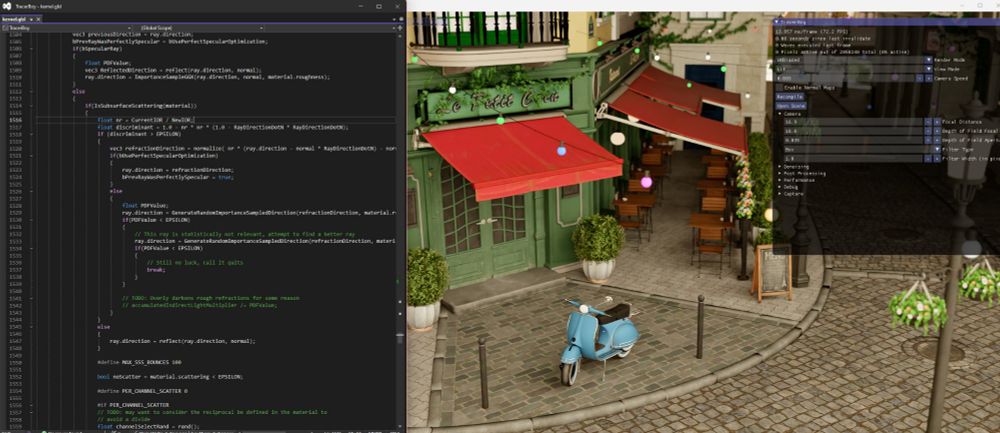Split the editor using the splitter icon
This screenshot has width=1000, height=433.
(401, 28)
